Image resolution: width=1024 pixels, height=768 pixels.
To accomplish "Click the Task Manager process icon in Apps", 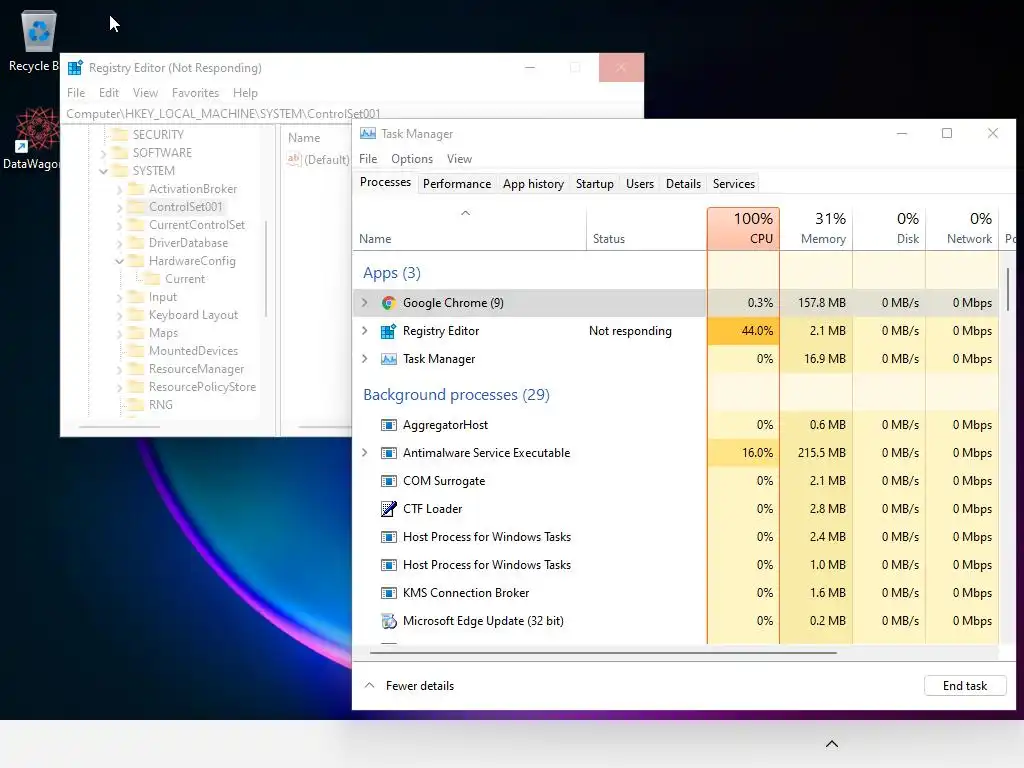I will [x=389, y=359].
